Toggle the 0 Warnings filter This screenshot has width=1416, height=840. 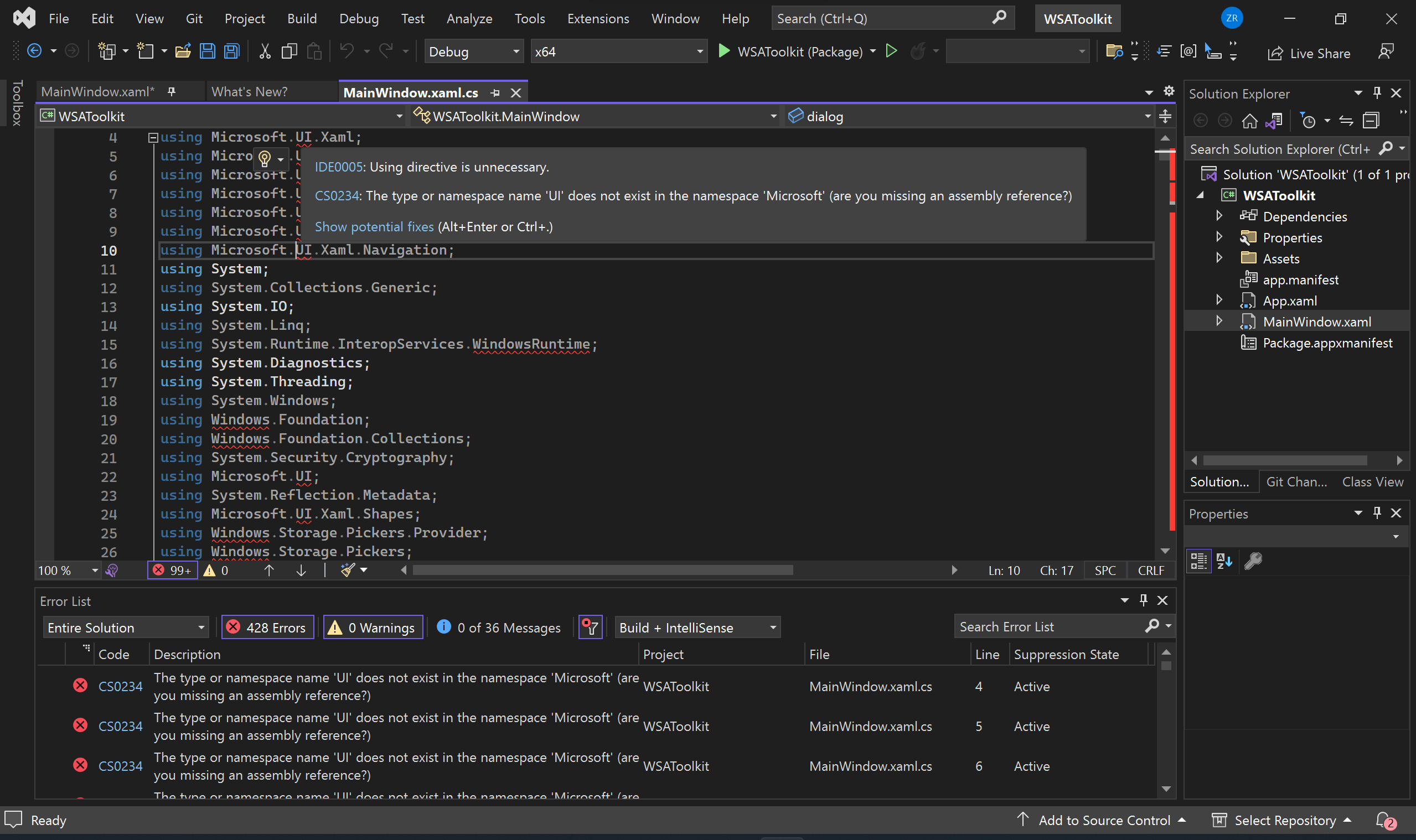tap(373, 627)
